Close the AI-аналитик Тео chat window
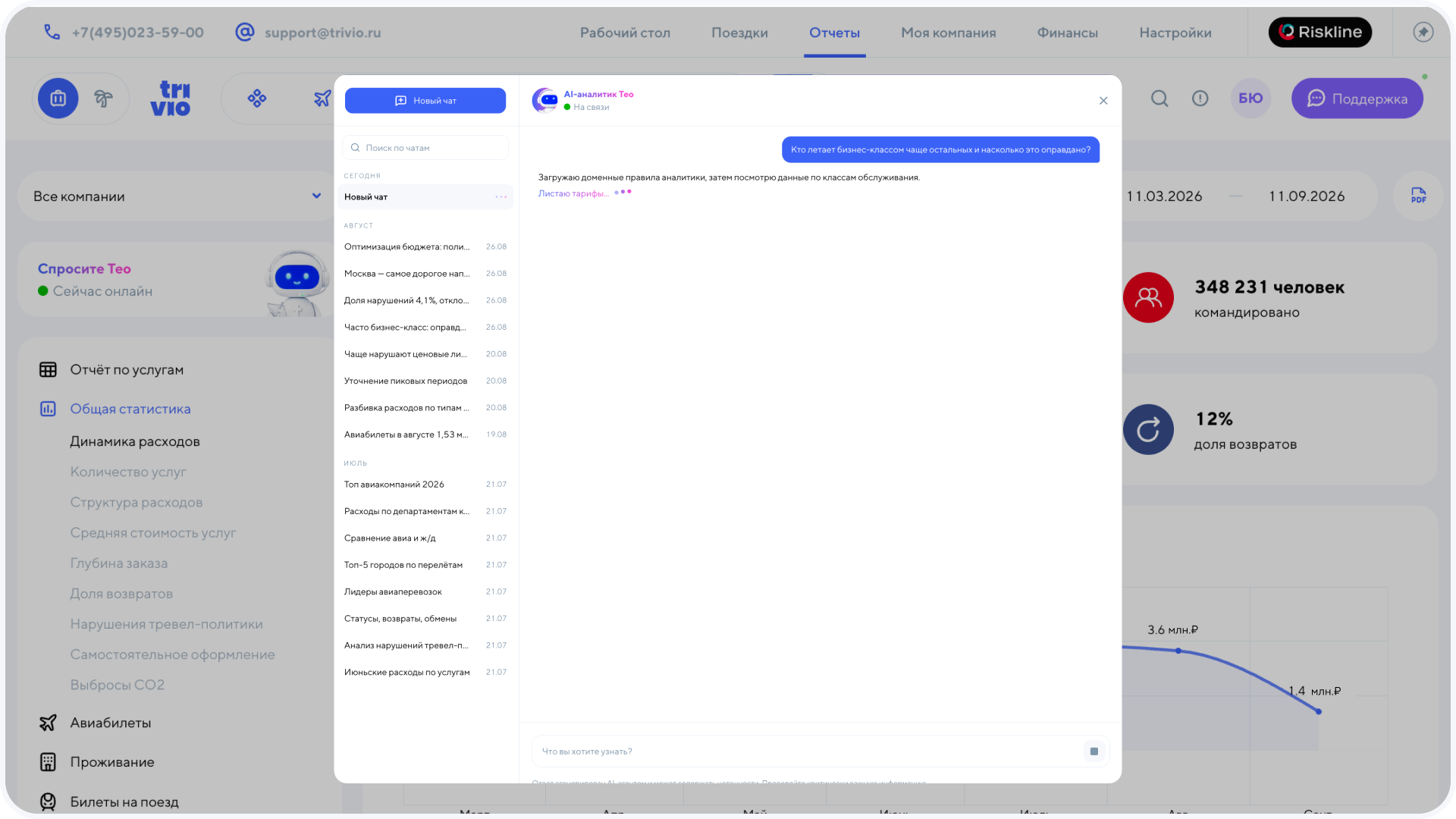Viewport: 1456px width, 819px height. 1103,101
